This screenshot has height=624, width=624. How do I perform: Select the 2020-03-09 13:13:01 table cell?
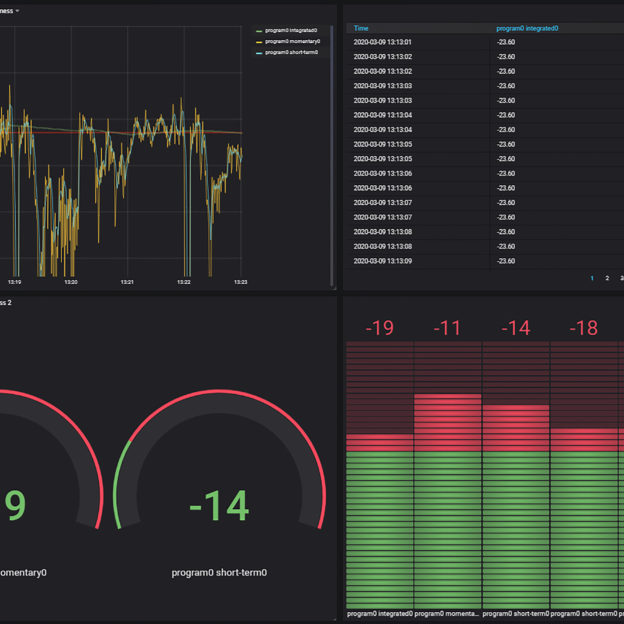tap(382, 42)
